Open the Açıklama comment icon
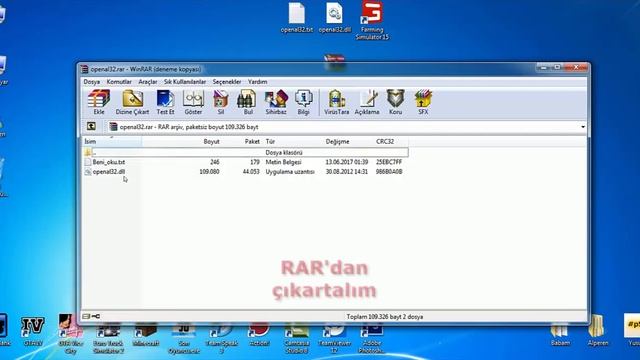Screen dimensions: 640x360 click(367, 102)
